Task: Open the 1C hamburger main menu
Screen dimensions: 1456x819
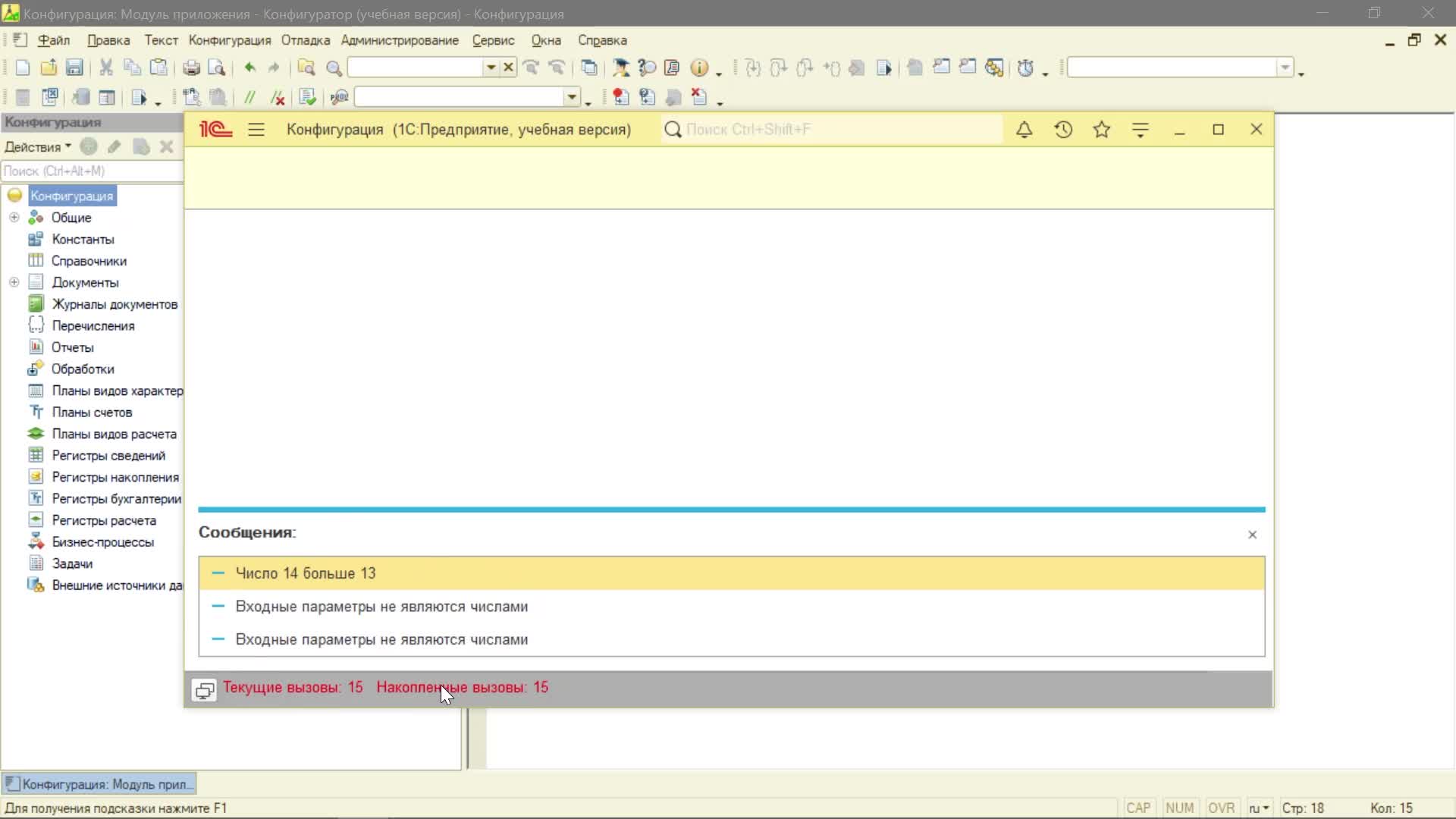Action: point(256,130)
